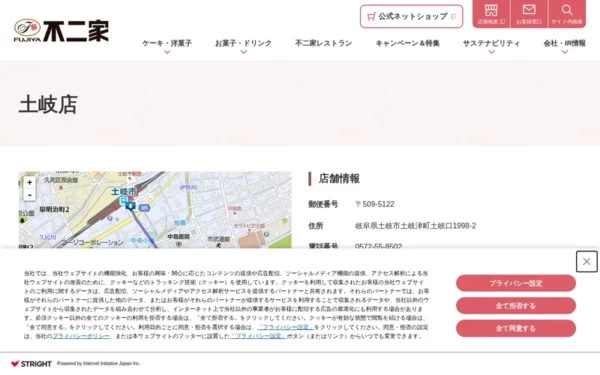Image resolution: width=600 pixels, height=375 pixels.
Task: Open the プライバシーポリシー link
Action: click(x=81, y=336)
